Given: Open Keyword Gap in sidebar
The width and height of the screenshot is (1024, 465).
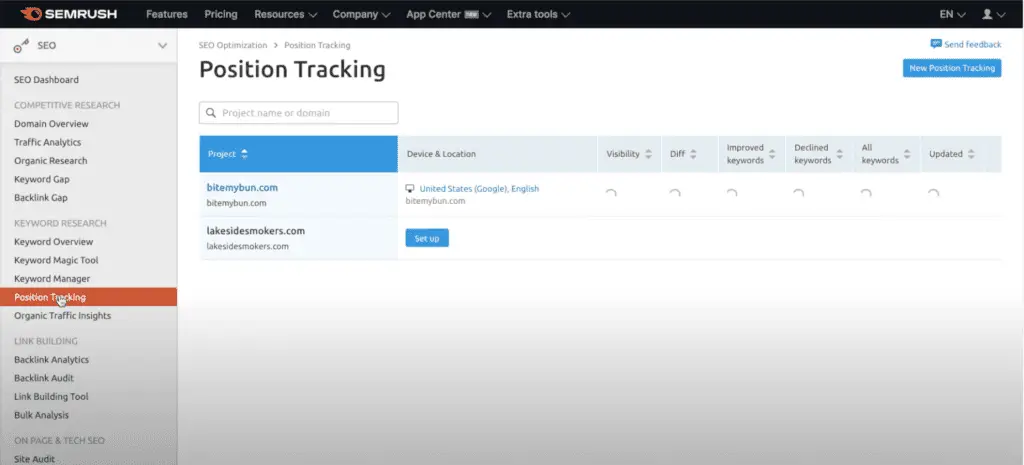Looking at the screenshot, I should [42, 179].
